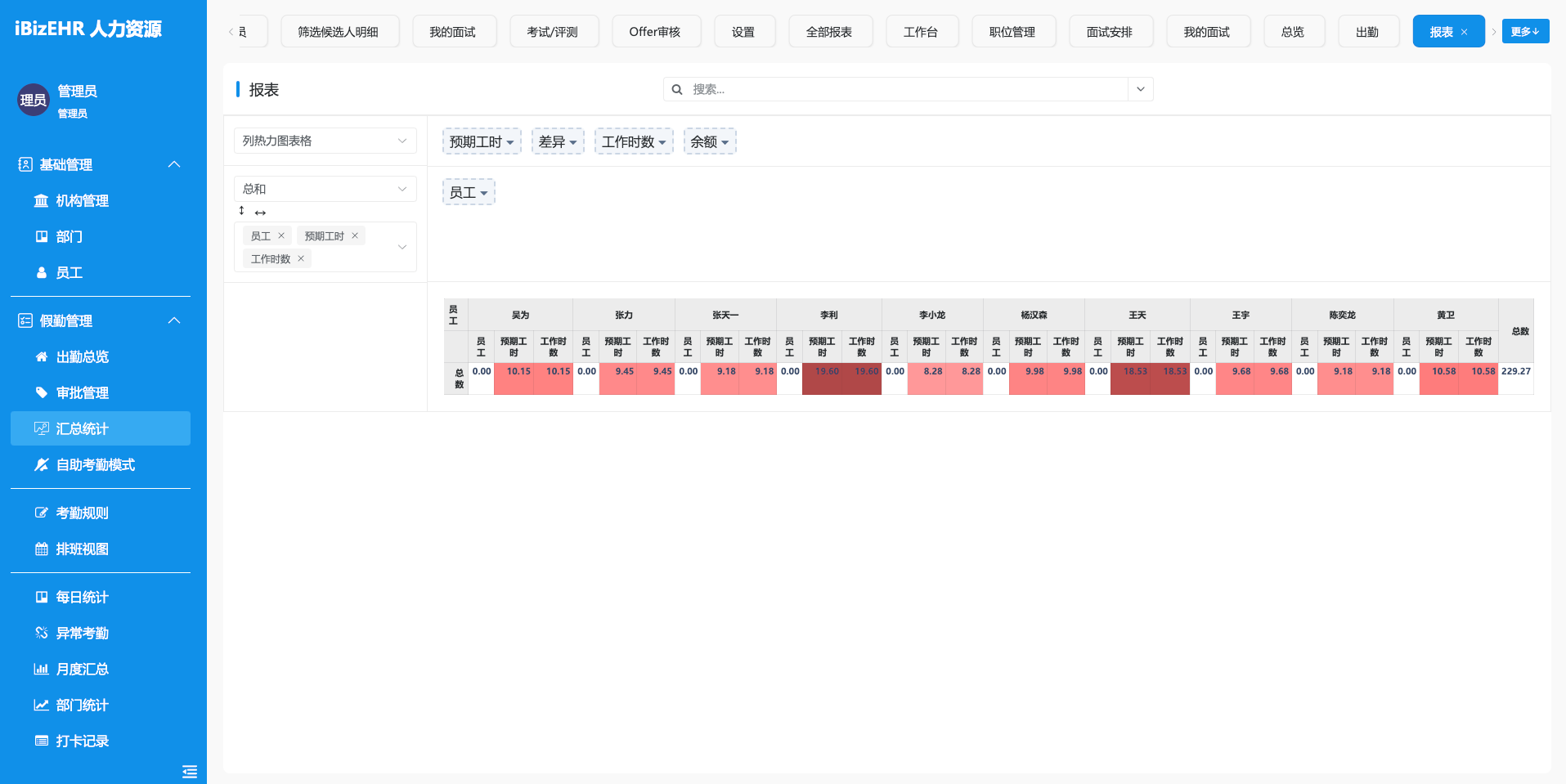This screenshot has width=1566, height=784.
Task: Click the 王天 column header
Action: click(x=1137, y=315)
